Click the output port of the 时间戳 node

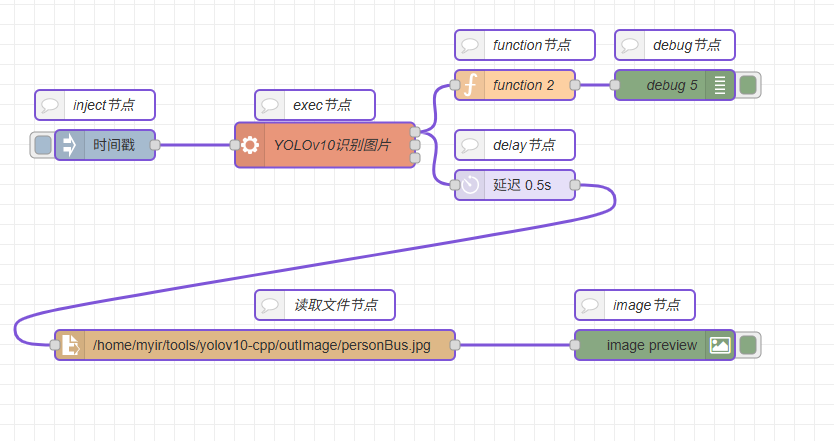[155, 145]
